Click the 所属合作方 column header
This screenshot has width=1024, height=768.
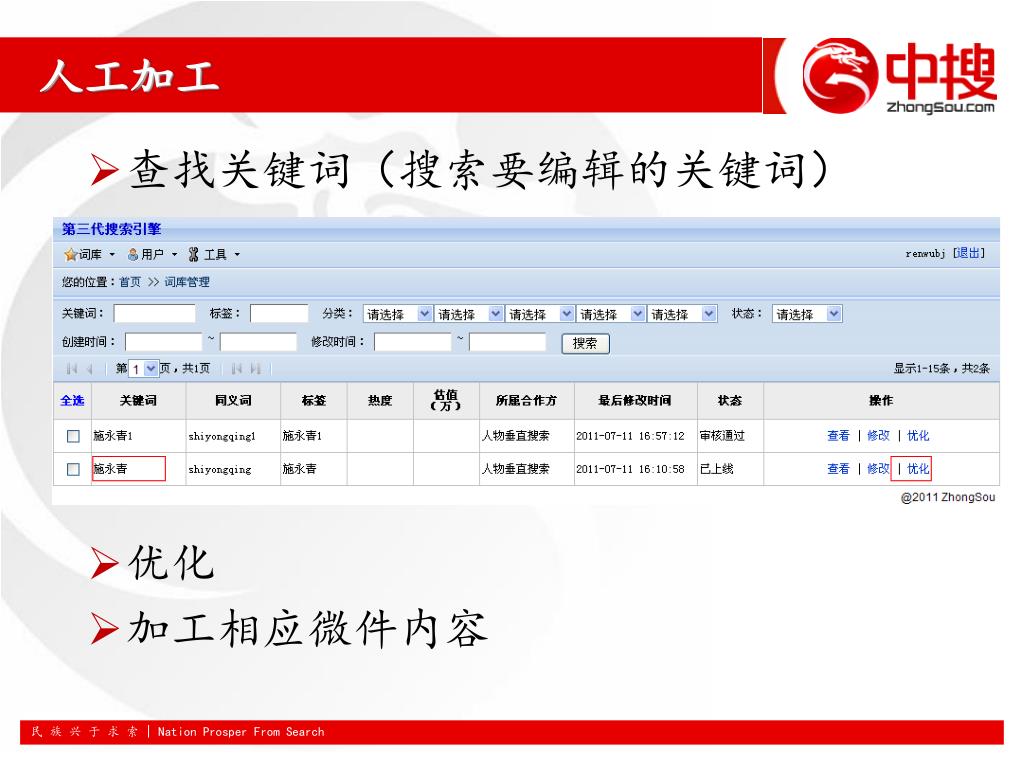point(526,400)
